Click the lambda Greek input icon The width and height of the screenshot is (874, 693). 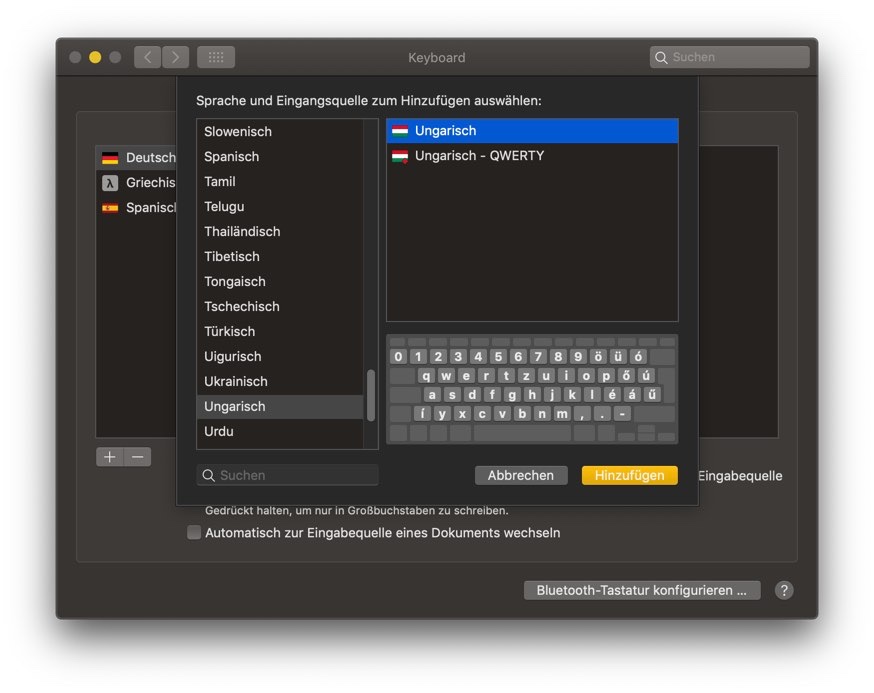point(110,183)
